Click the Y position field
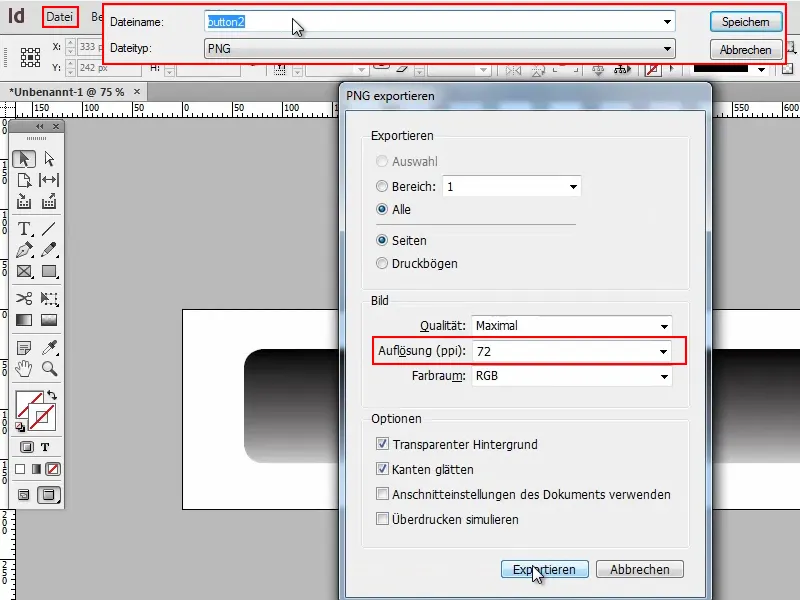 pyautogui.click(x=109, y=68)
